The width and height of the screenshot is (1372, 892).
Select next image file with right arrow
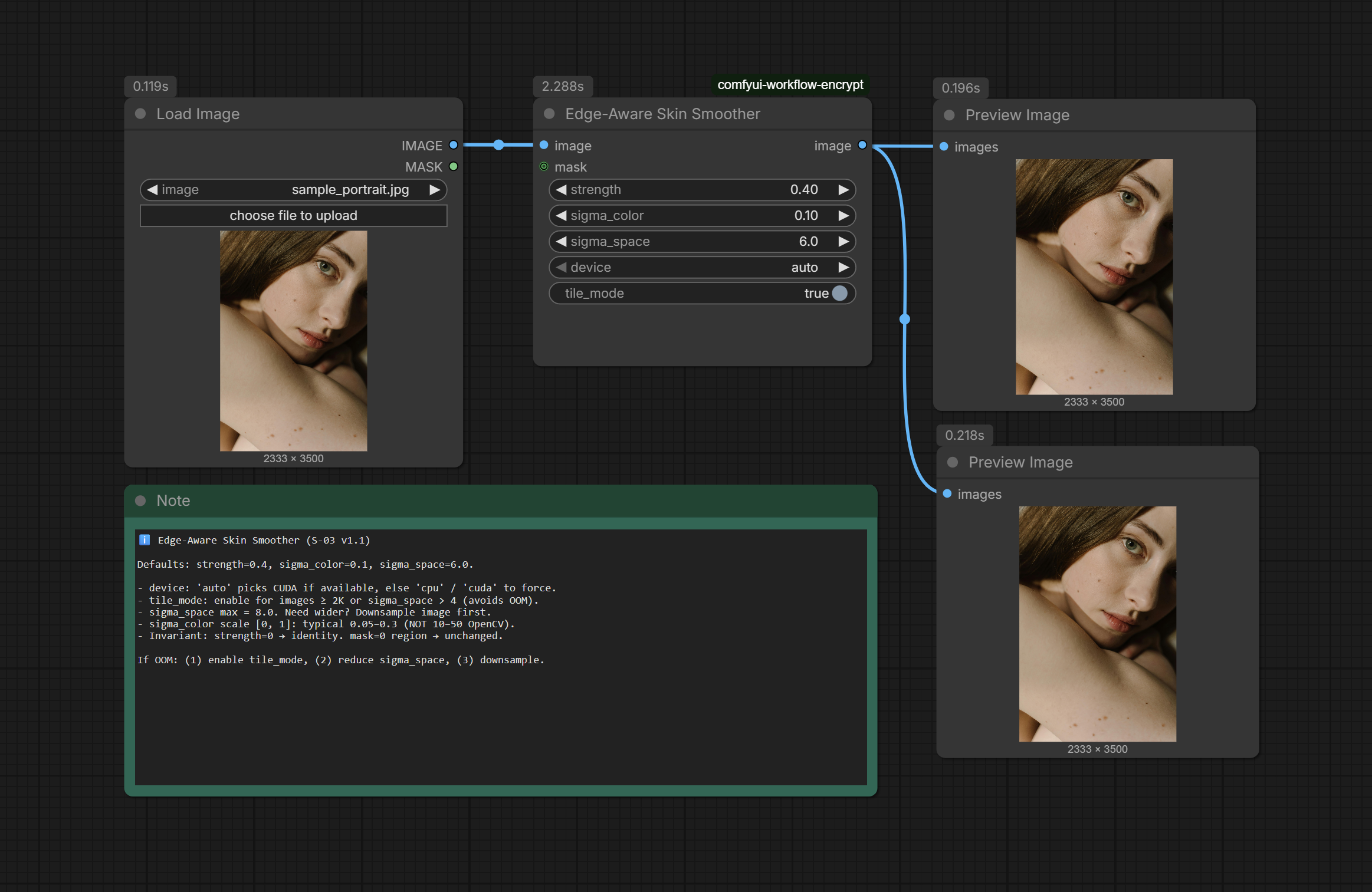[435, 190]
